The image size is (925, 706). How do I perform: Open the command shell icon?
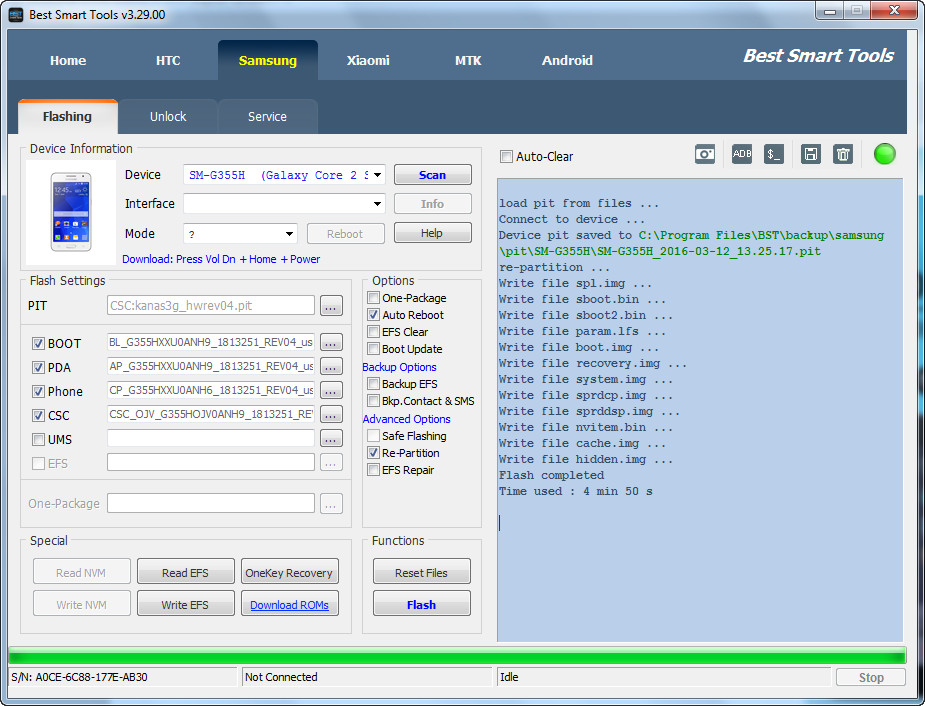773,155
